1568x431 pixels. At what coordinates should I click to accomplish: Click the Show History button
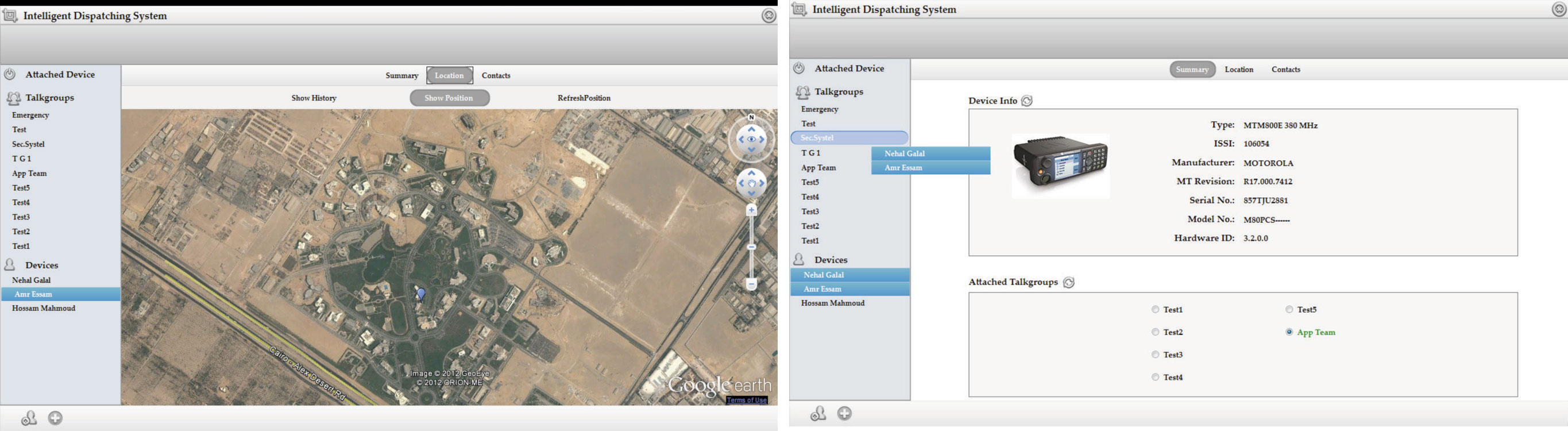tap(314, 98)
